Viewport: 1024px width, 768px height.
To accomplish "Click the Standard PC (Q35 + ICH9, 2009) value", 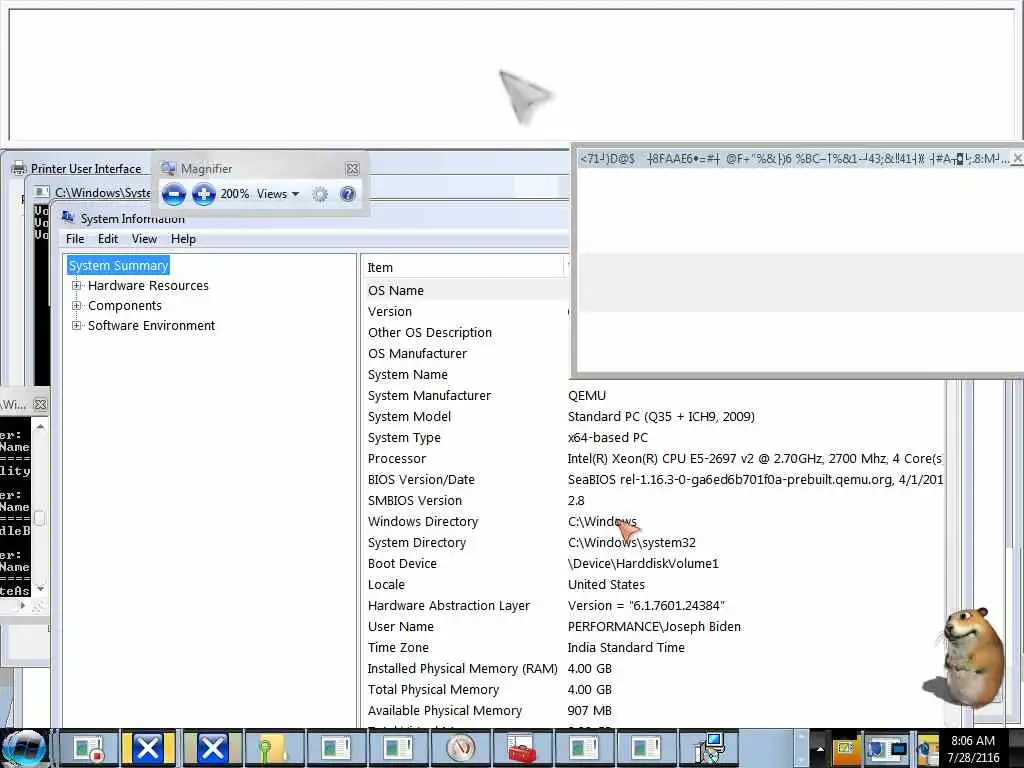I will tap(661, 416).
